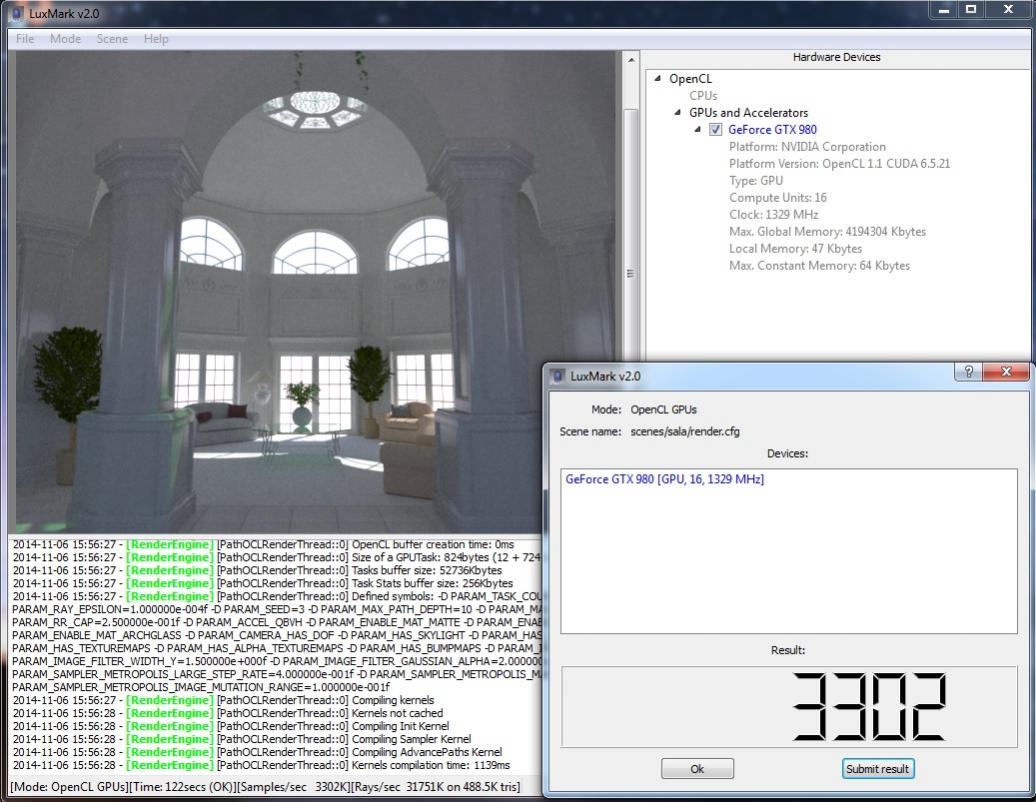Click the LuxMark icon in main title bar
Viewport: 1036px width, 802px height.
point(17,13)
